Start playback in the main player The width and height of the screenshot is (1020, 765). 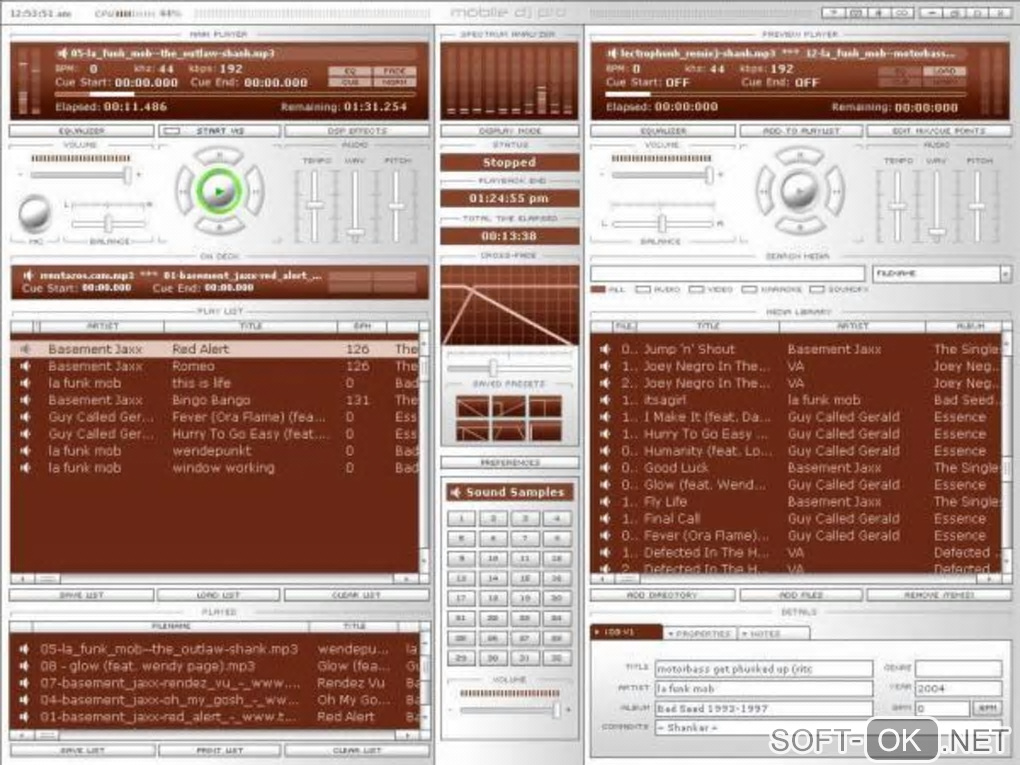[x=219, y=192]
